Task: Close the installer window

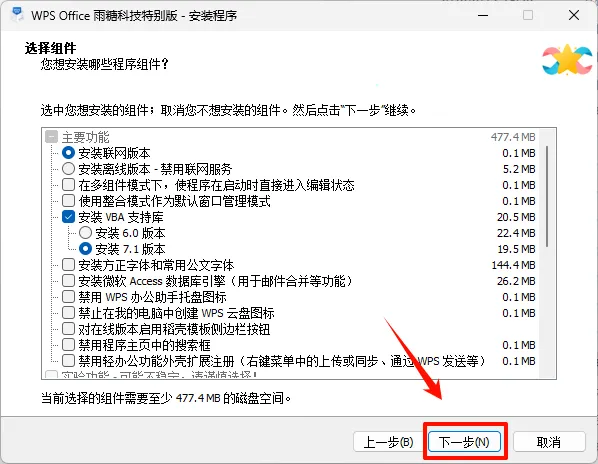Action: 574,15
